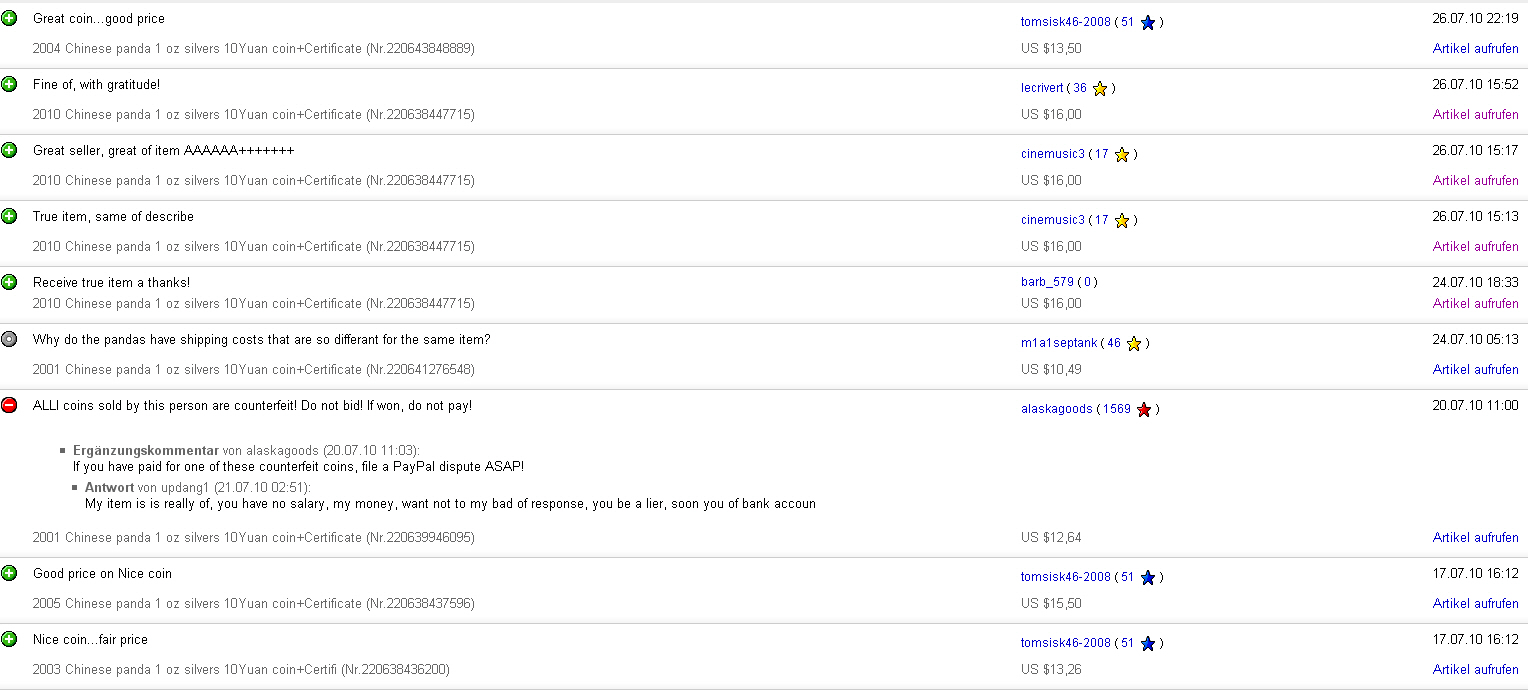Click "Artikel aufrufen" for US $13,50 item

[x=1475, y=48]
